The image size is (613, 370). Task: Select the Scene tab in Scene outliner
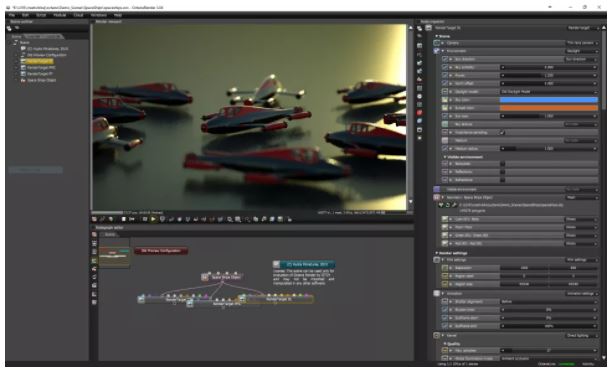coord(16,36)
